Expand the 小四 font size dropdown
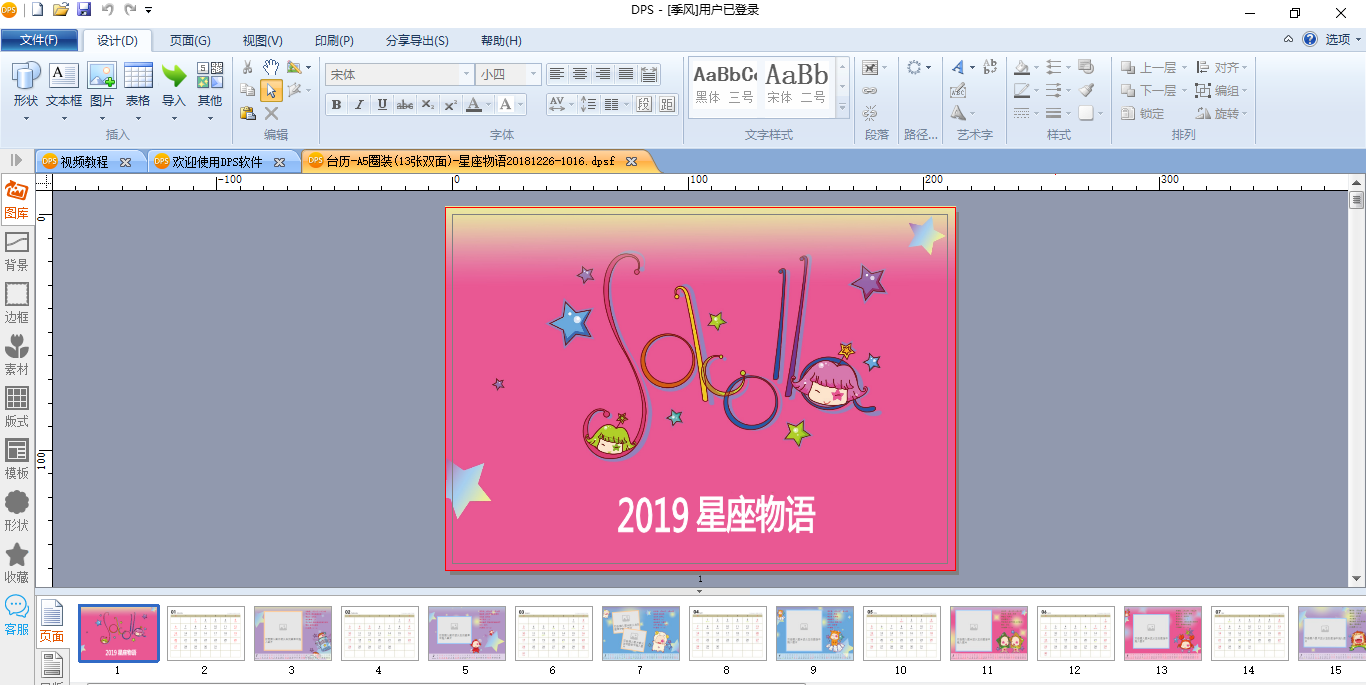 (x=534, y=74)
